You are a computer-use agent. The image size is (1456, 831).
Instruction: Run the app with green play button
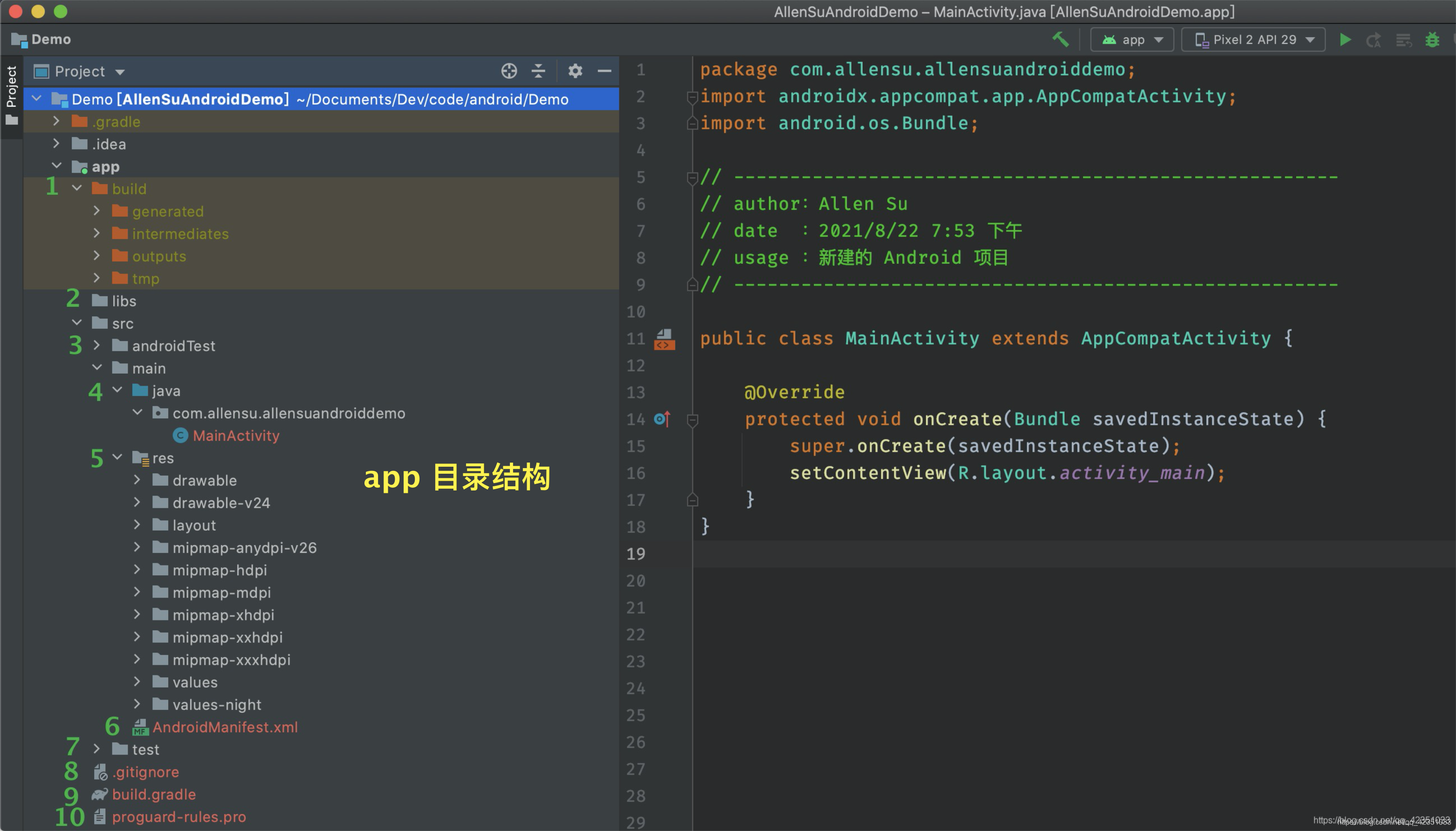[1345, 40]
